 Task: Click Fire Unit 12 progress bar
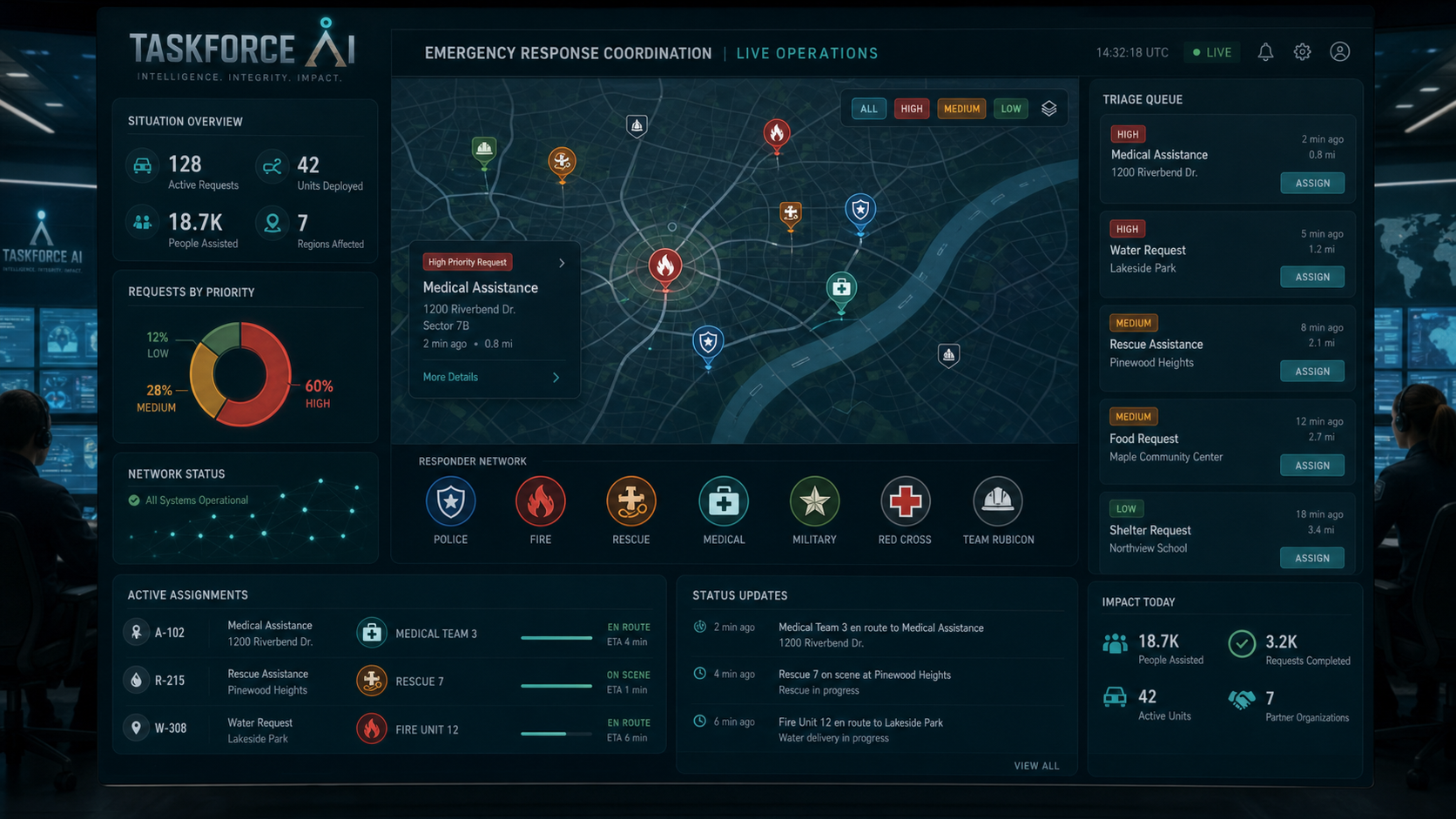tap(556, 734)
